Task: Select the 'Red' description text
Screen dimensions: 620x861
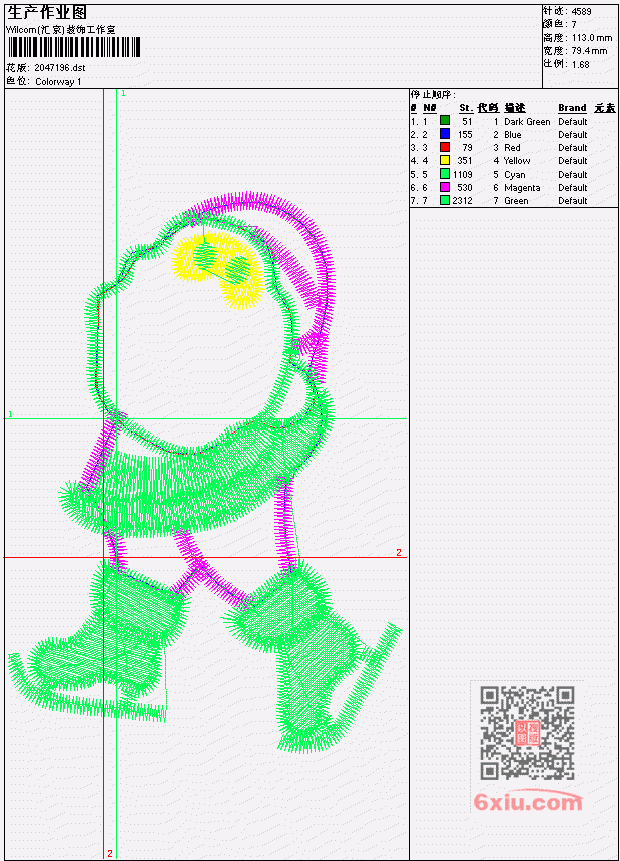Action: coord(512,148)
